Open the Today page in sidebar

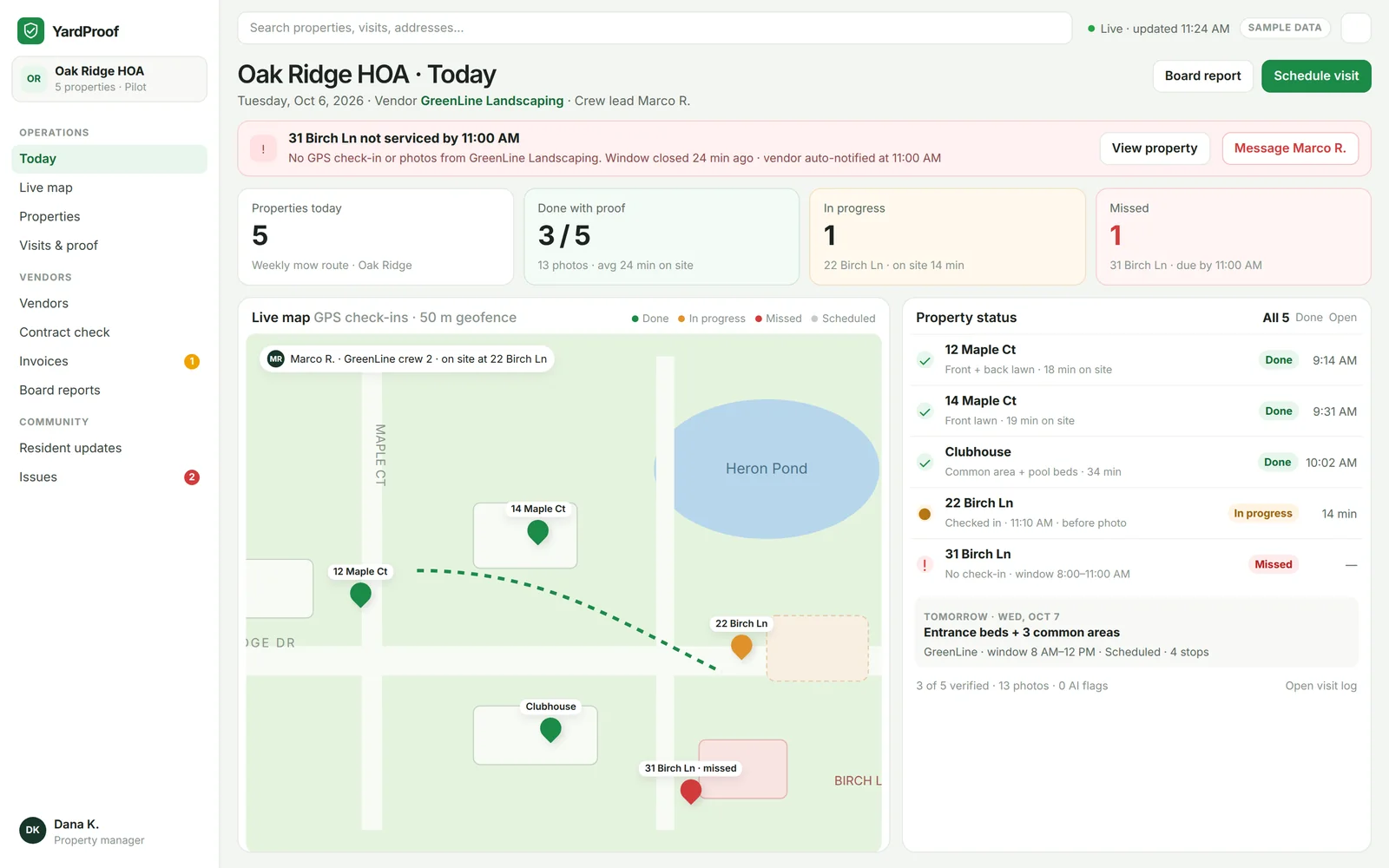tap(109, 159)
